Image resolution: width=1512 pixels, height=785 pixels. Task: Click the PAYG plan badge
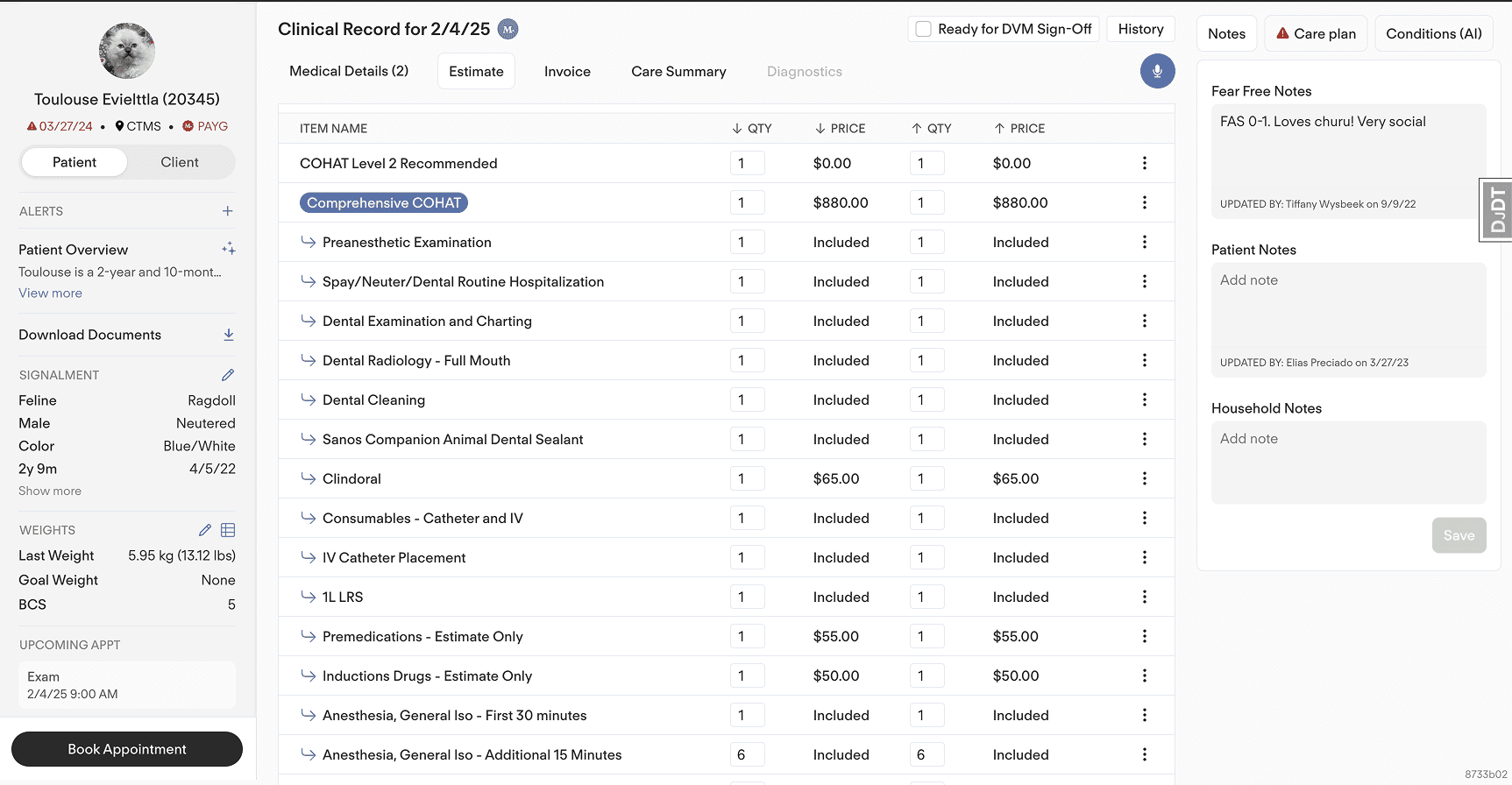(205, 126)
